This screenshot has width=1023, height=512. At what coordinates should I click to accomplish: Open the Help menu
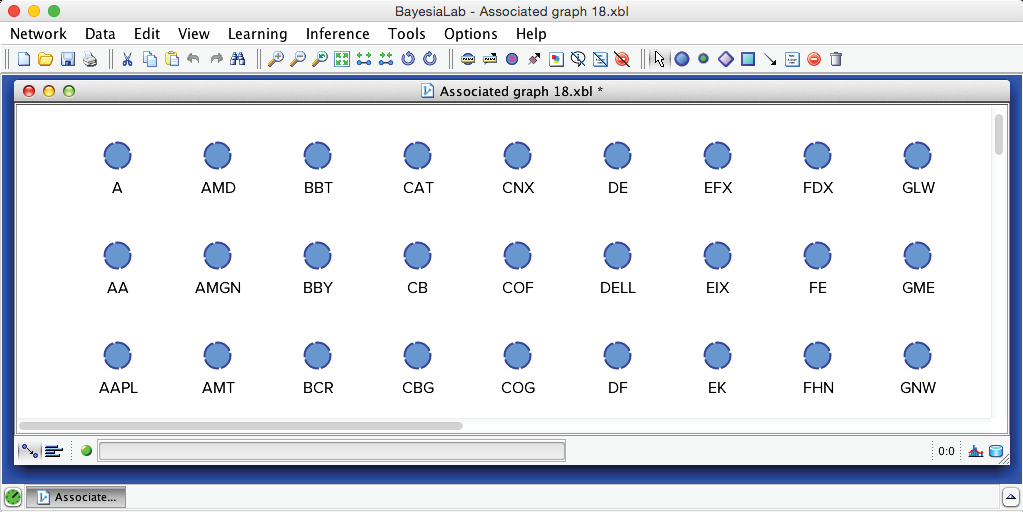pyautogui.click(x=531, y=34)
